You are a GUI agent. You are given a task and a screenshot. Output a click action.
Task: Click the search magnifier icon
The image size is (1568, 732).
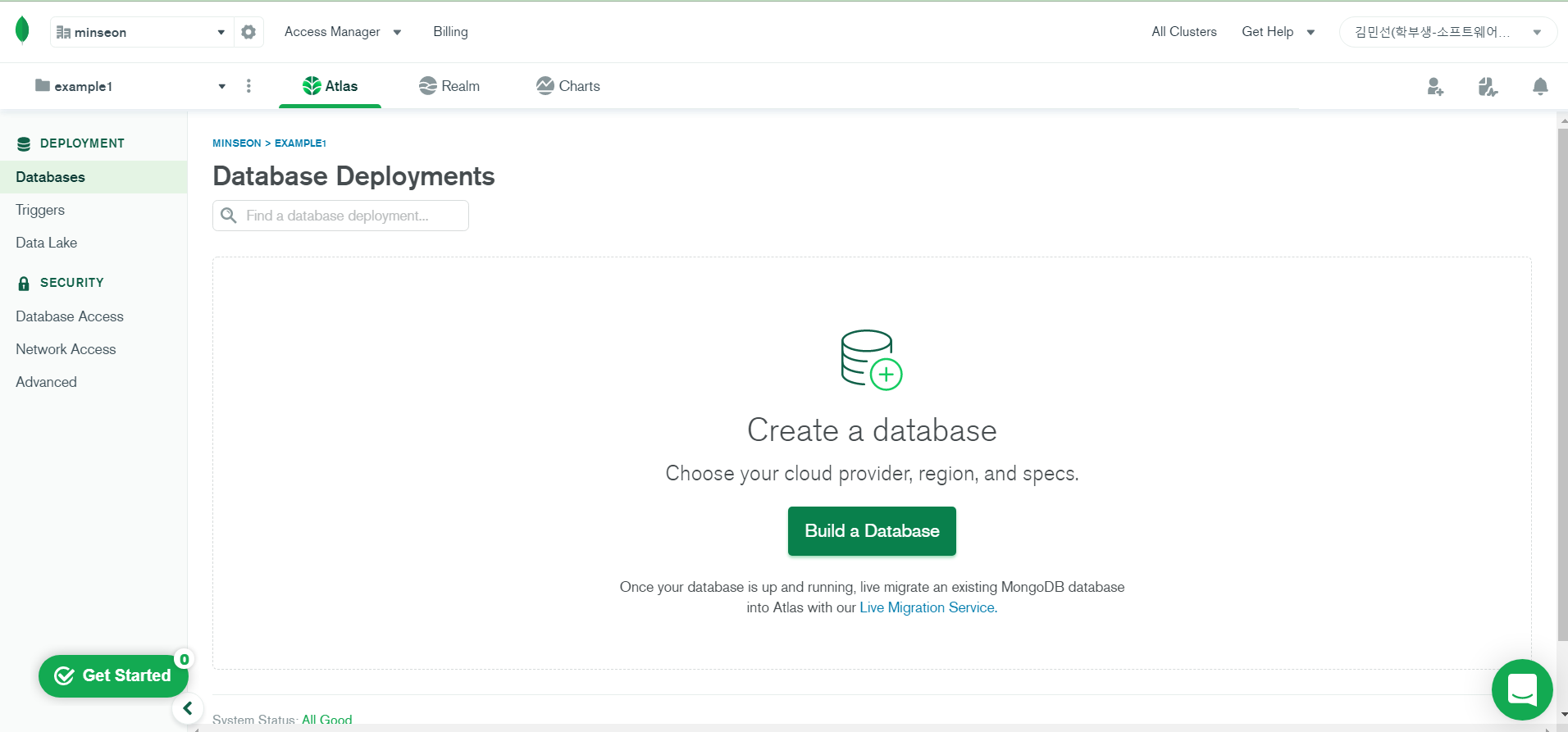pos(229,216)
